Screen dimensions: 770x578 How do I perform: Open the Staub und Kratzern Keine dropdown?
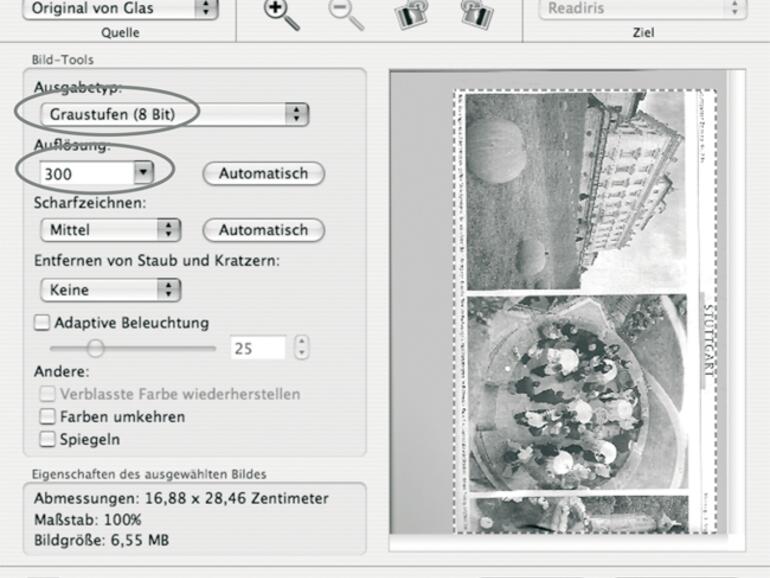[x=110, y=290]
